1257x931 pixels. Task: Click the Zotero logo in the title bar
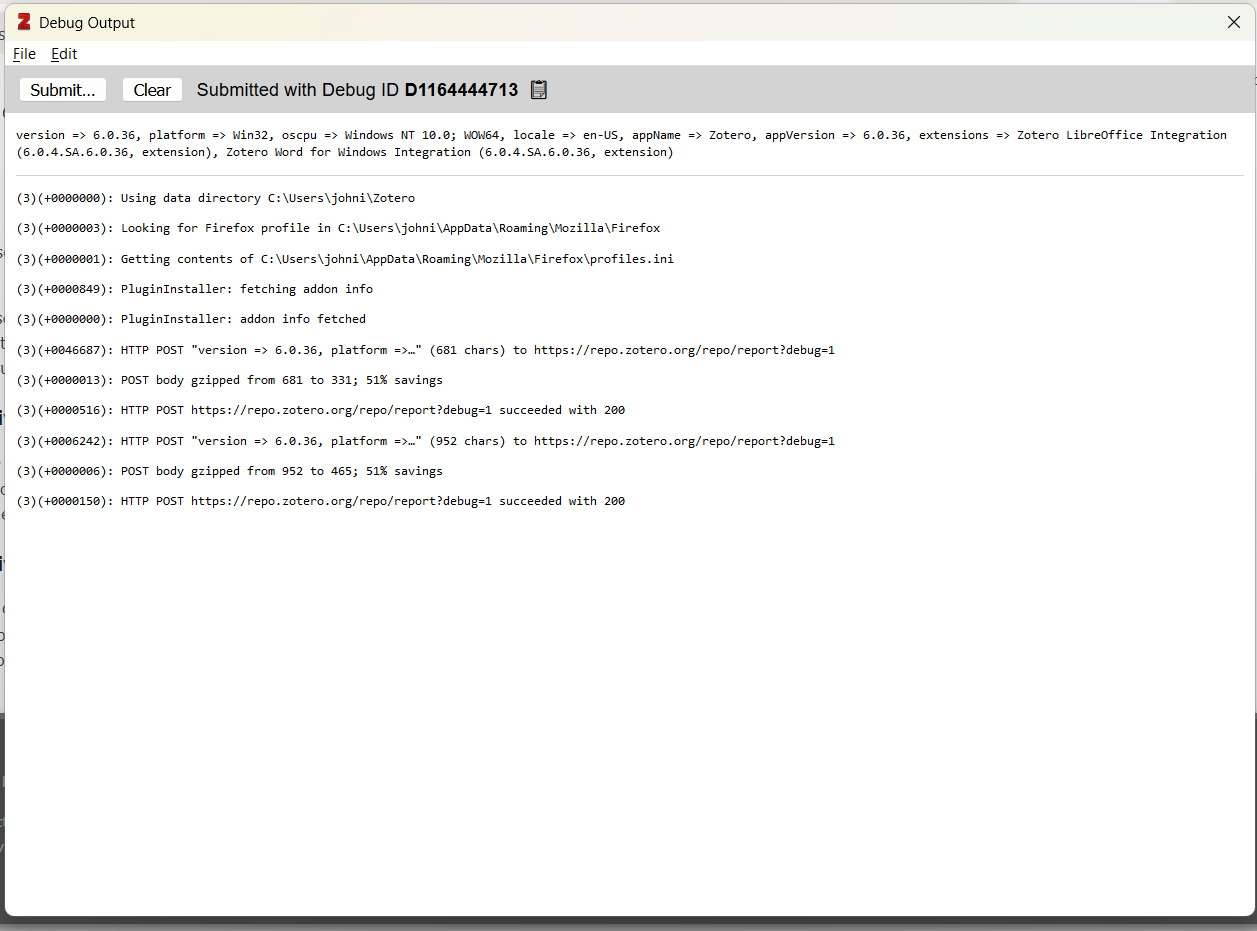[x=24, y=22]
